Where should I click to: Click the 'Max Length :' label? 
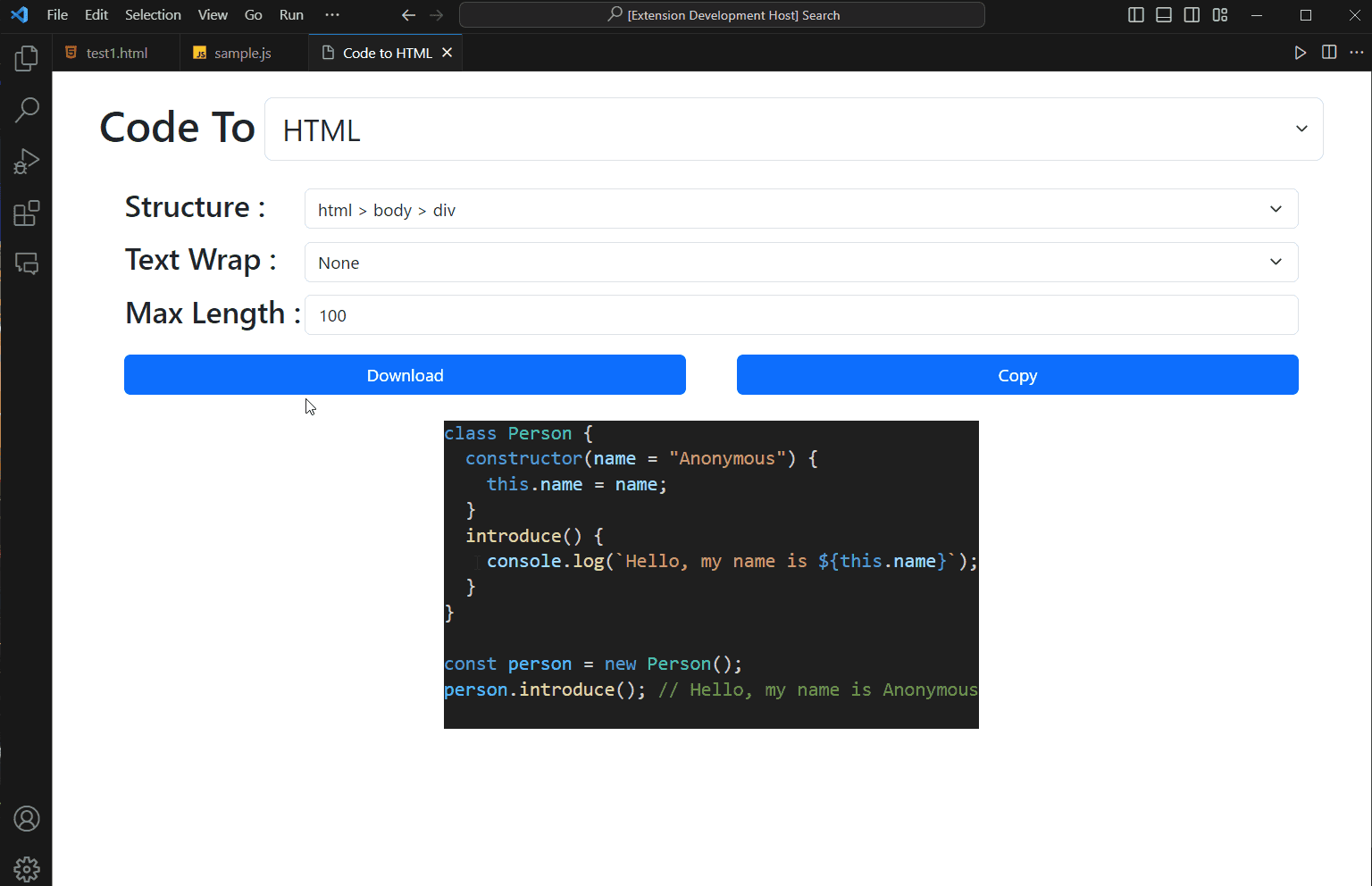pos(213,313)
